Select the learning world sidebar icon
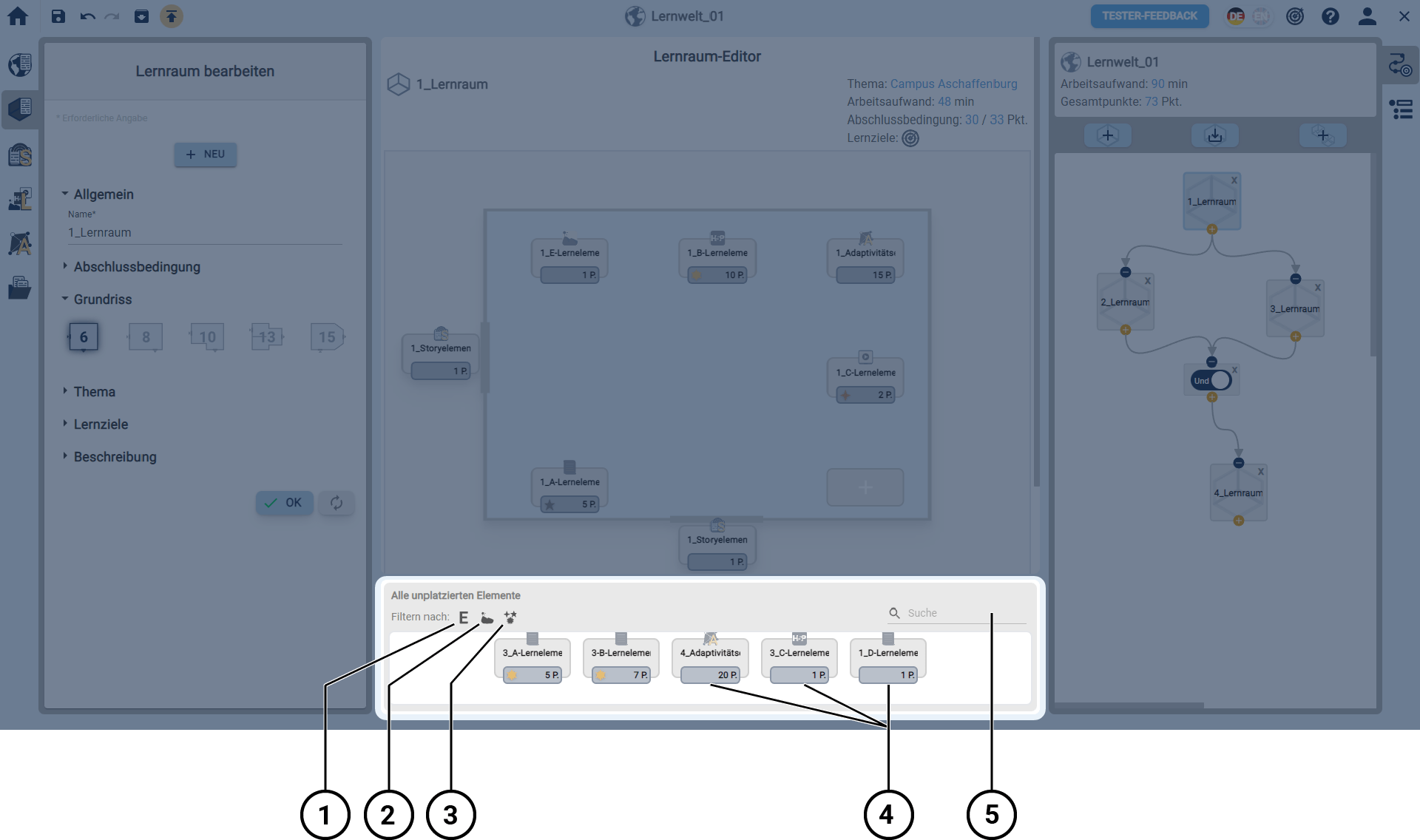The width and height of the screenshot is (1420, 840). (x=20, y=65)
